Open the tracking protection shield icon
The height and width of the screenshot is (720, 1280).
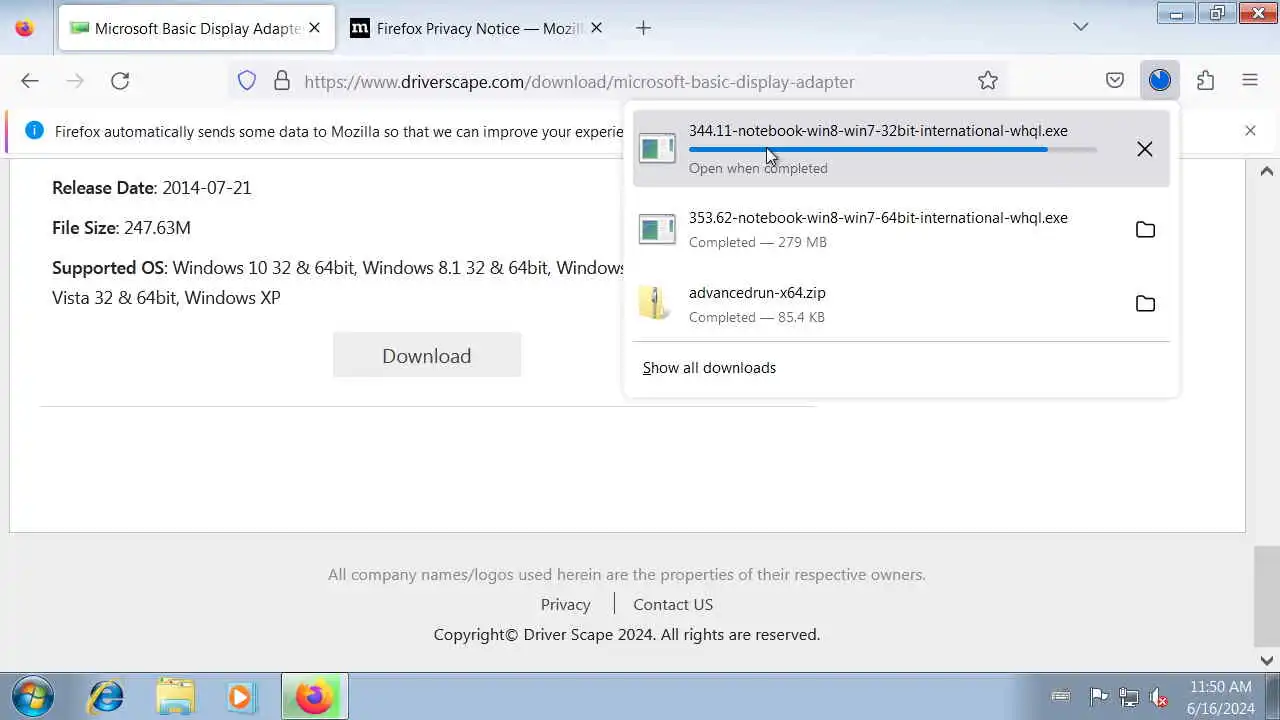pyautogui.click(x=247, y=81)
